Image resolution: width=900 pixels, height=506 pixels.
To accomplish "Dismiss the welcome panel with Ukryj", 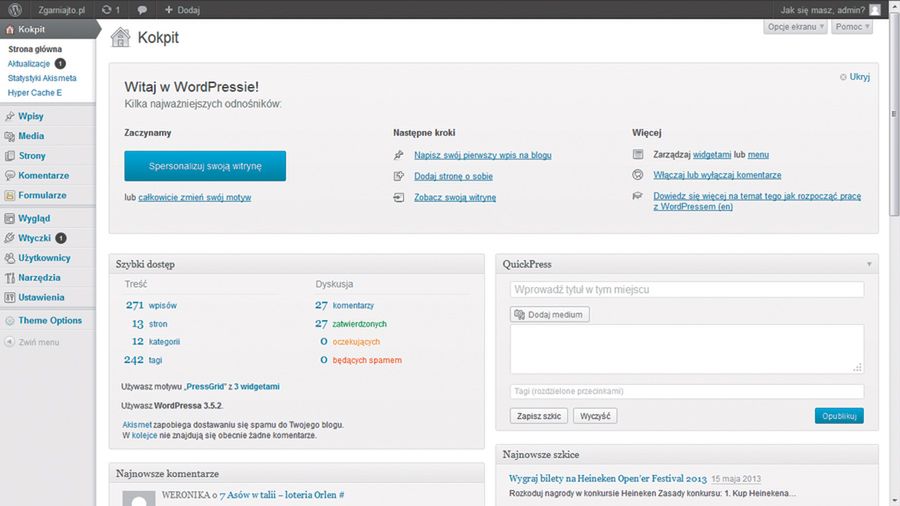I will point(859,77).
